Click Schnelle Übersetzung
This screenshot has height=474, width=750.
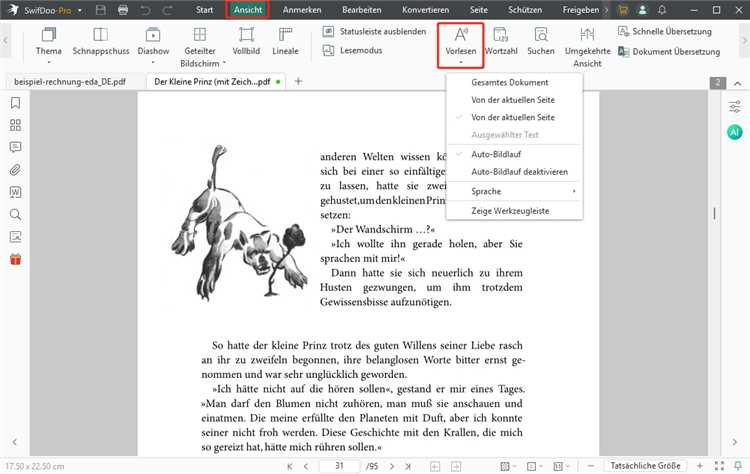point(665,32)
